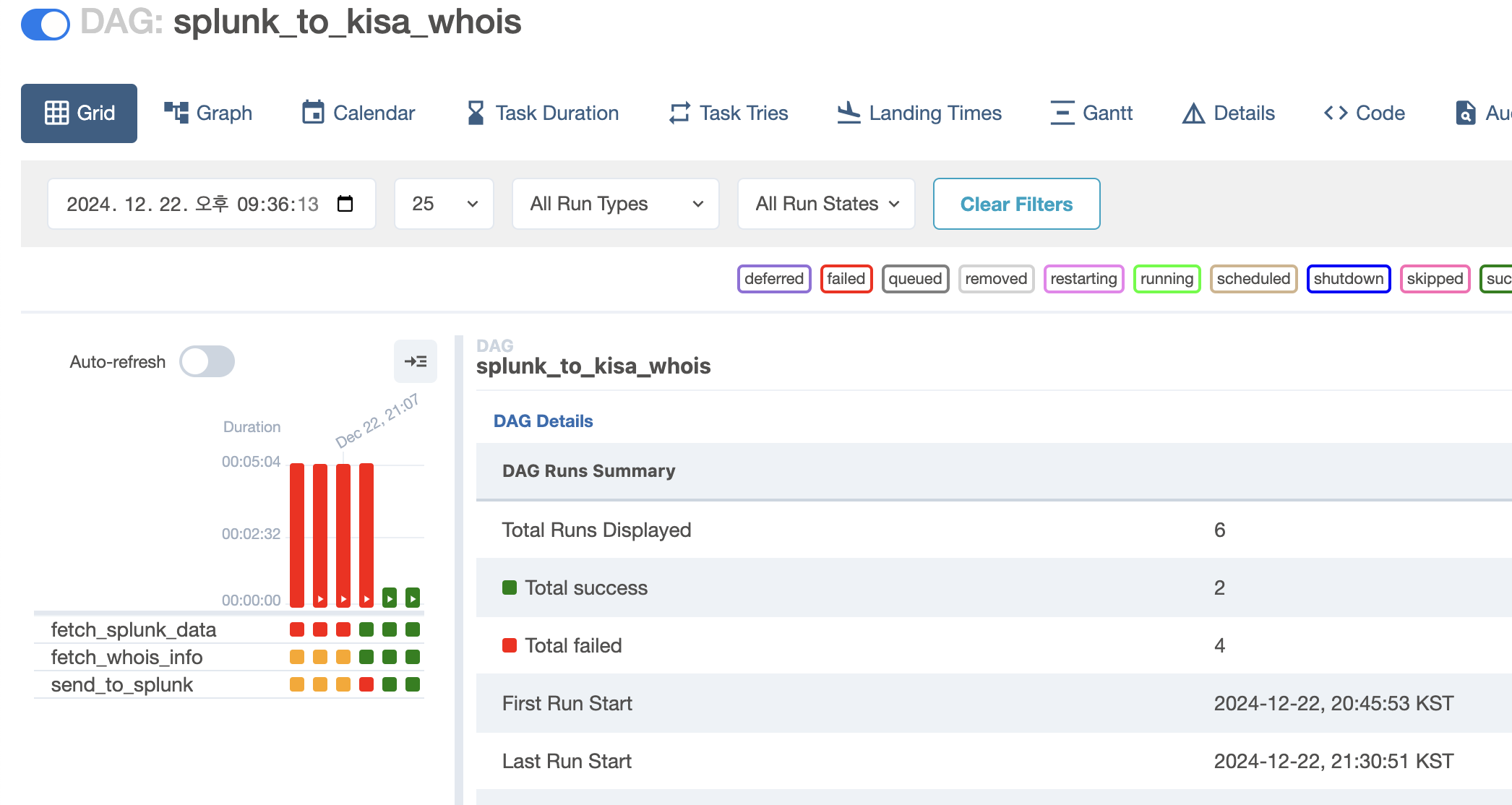This screenshot has width=1512, height=805.
Task: Switch to the Calendar tab
Action: point(358,113)
